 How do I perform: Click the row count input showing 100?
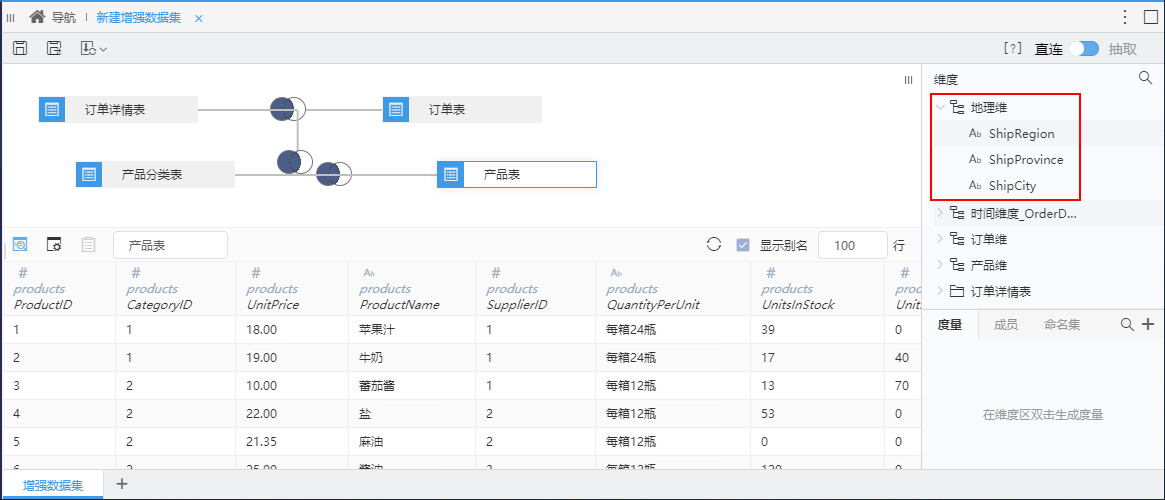[852, 245]
